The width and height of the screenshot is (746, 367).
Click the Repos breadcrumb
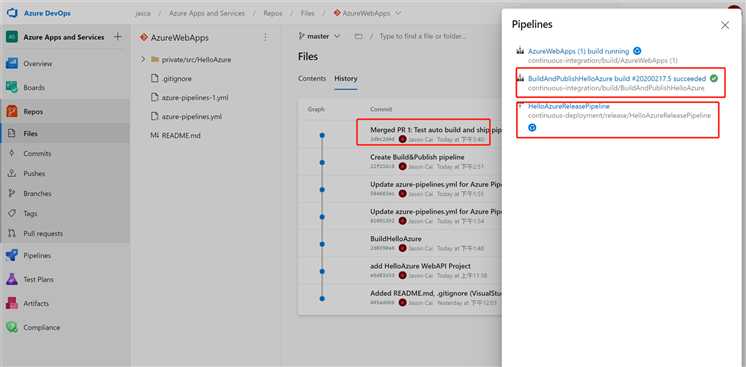coord(273,13)
